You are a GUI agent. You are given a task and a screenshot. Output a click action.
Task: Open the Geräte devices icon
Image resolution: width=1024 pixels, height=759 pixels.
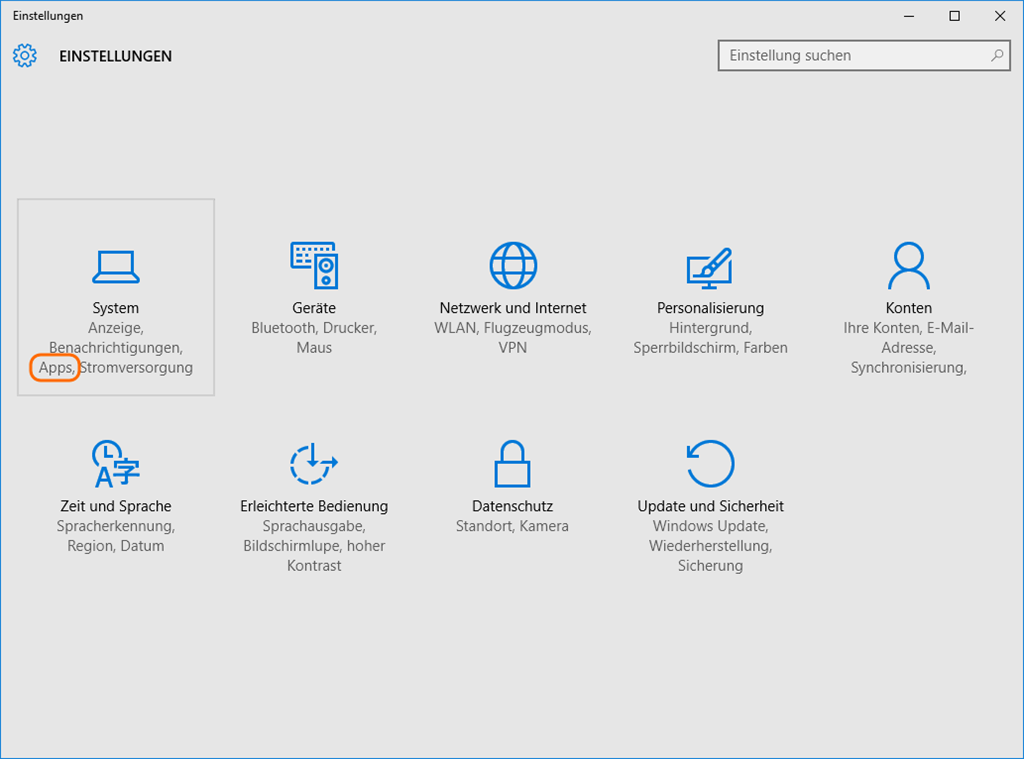314,266
